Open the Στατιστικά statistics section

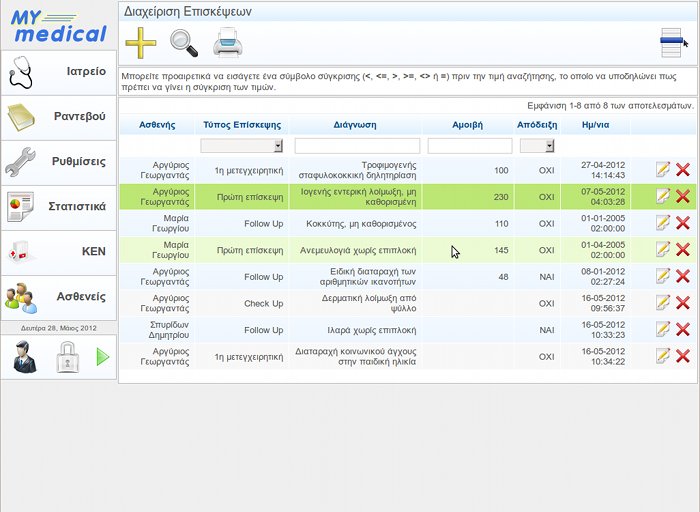click(58, 208)
